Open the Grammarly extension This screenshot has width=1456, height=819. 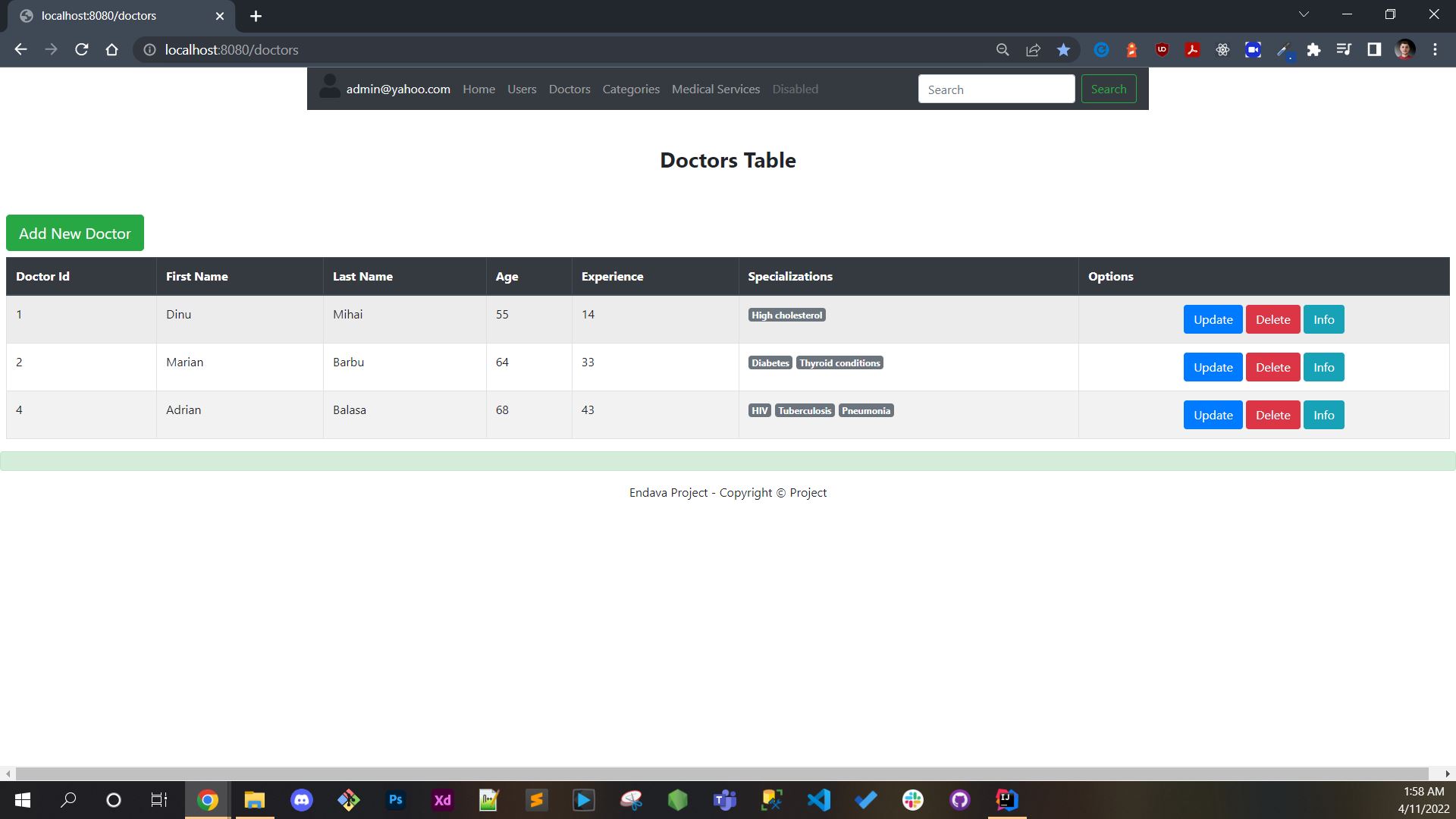1100,49
